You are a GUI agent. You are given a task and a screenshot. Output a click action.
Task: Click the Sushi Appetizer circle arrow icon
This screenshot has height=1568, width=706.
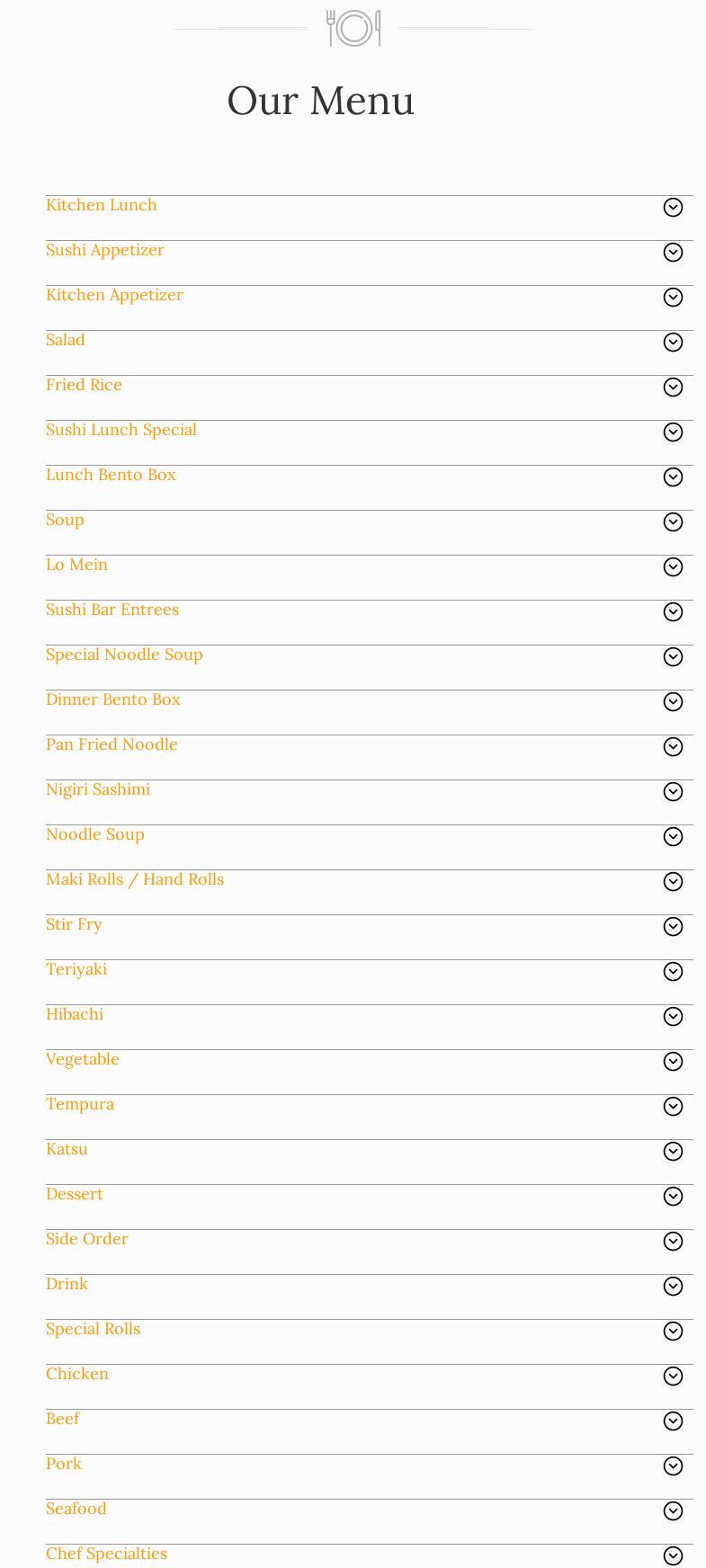[673, 253]
